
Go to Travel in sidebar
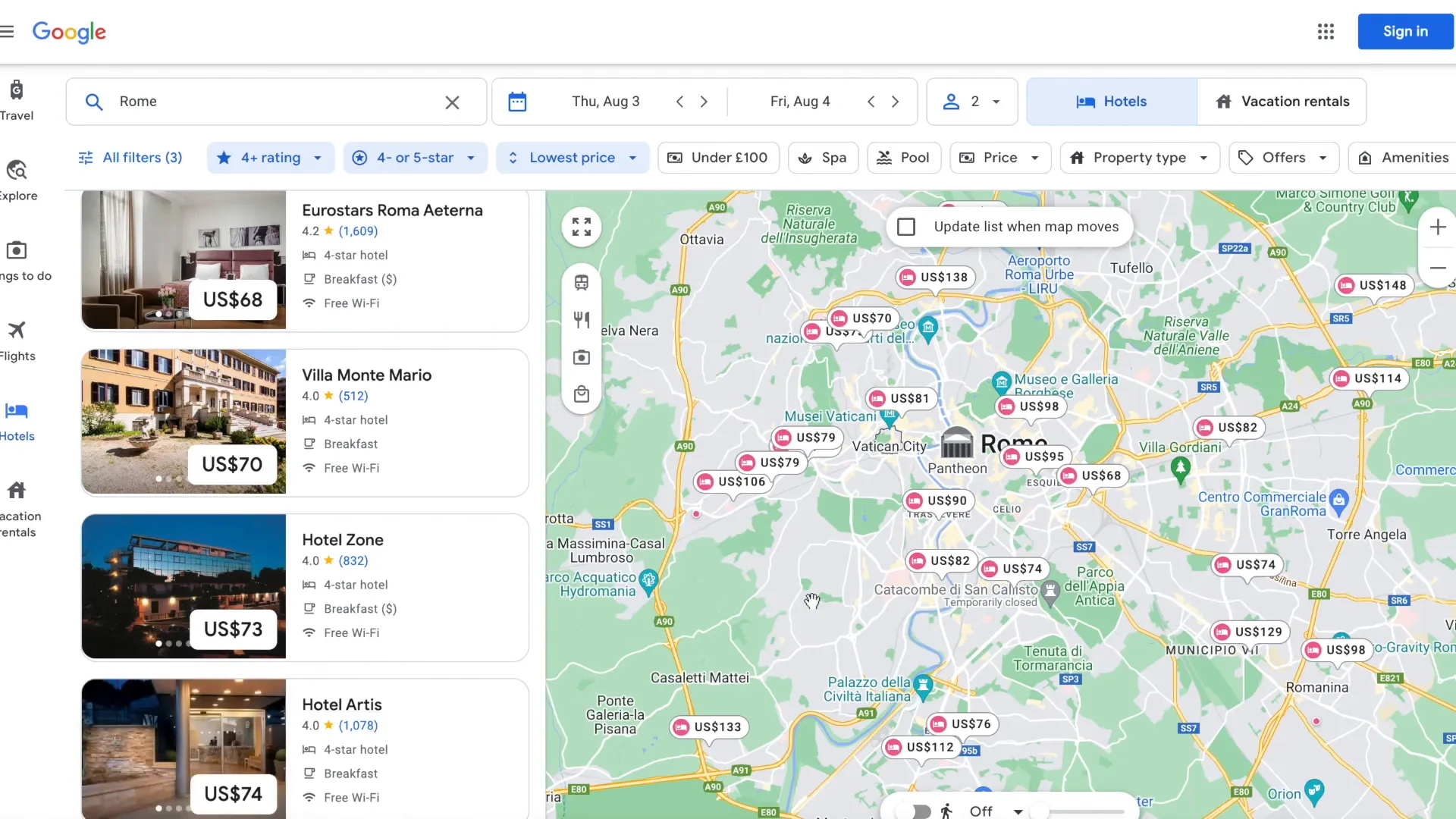coord(16,100)
